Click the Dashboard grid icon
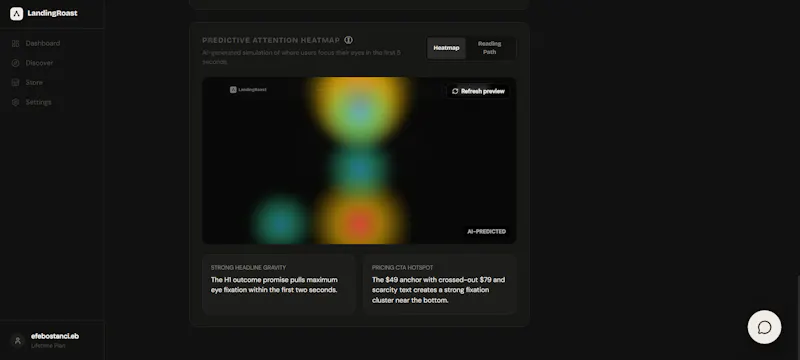The height and width of the screenshot is (360, 800). tap(15, 44)
